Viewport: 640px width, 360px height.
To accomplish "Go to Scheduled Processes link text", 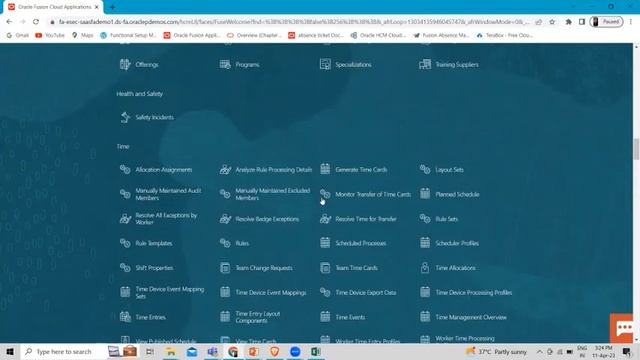I will [360, 243].
